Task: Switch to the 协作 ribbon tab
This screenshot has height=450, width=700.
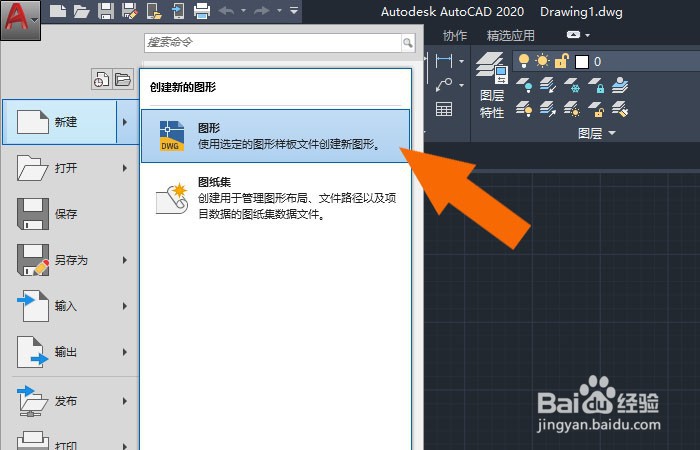Action: click(x=455, y=35)
